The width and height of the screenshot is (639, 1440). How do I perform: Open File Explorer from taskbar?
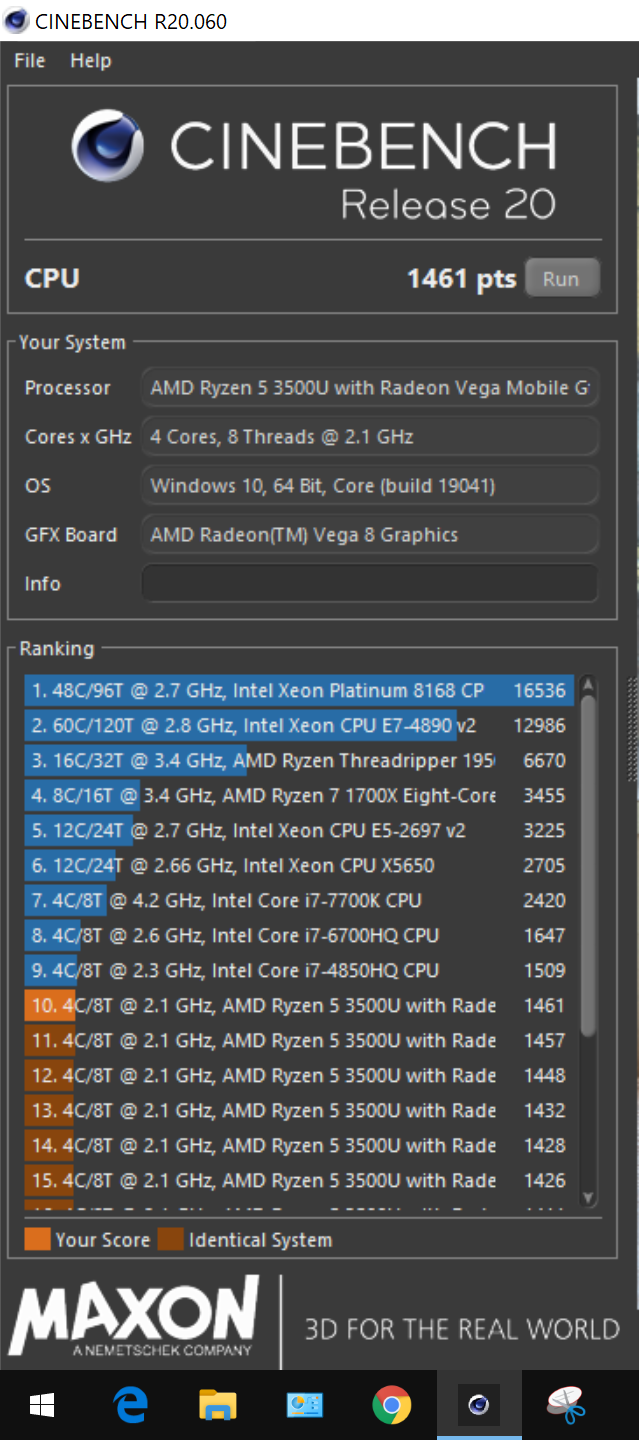[x=217, y=1406]
